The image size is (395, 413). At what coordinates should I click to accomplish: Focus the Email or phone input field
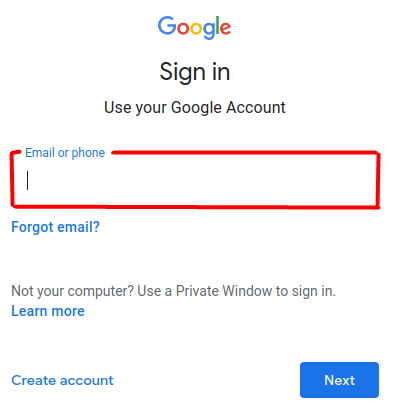click(195, 180)
